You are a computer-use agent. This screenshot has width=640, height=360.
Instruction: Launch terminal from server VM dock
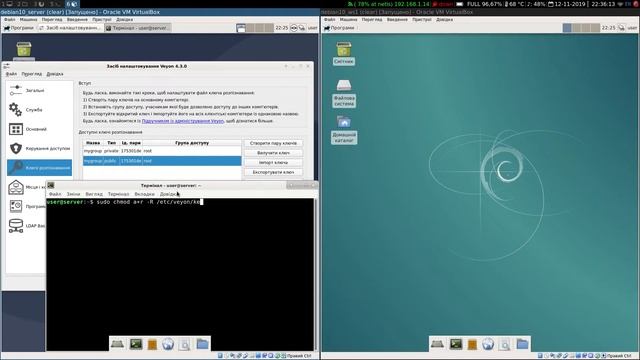click(x=136, y=344)
